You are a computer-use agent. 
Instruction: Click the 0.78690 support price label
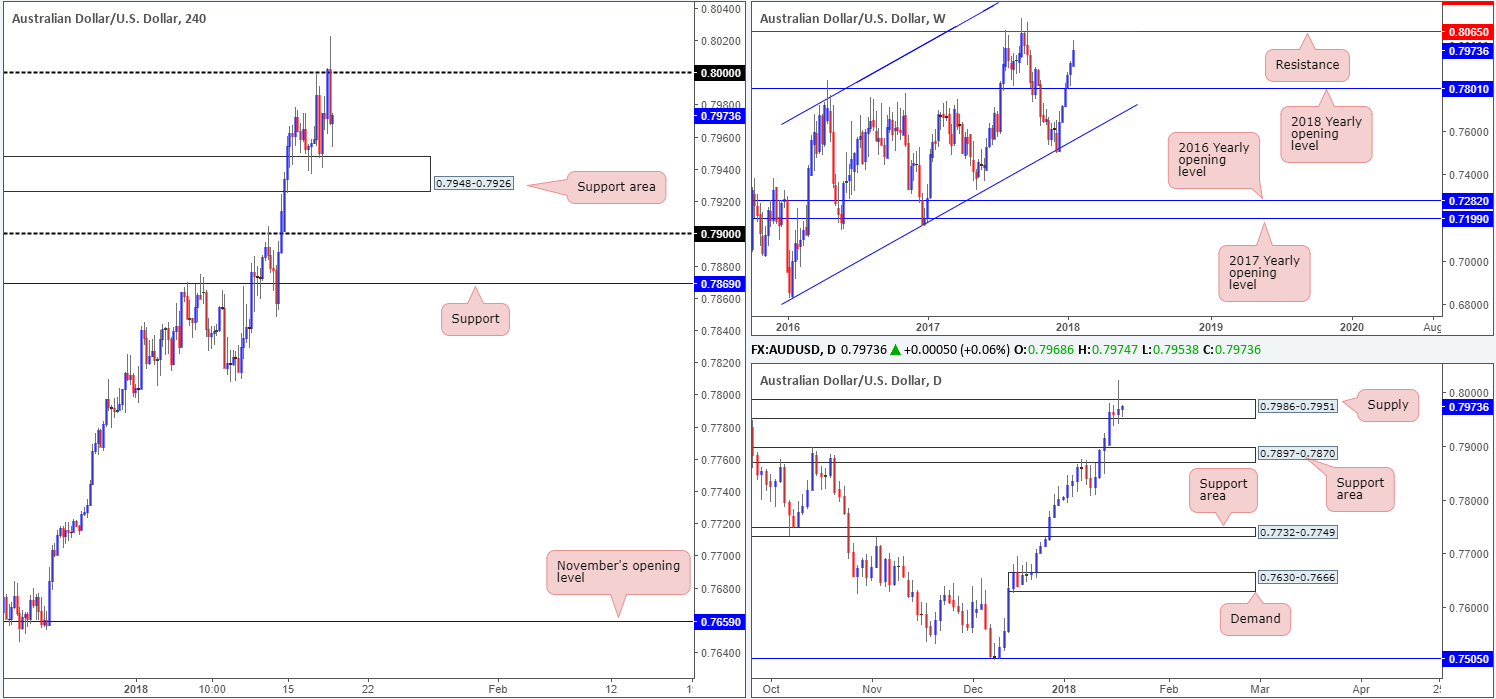click(720, 284)
